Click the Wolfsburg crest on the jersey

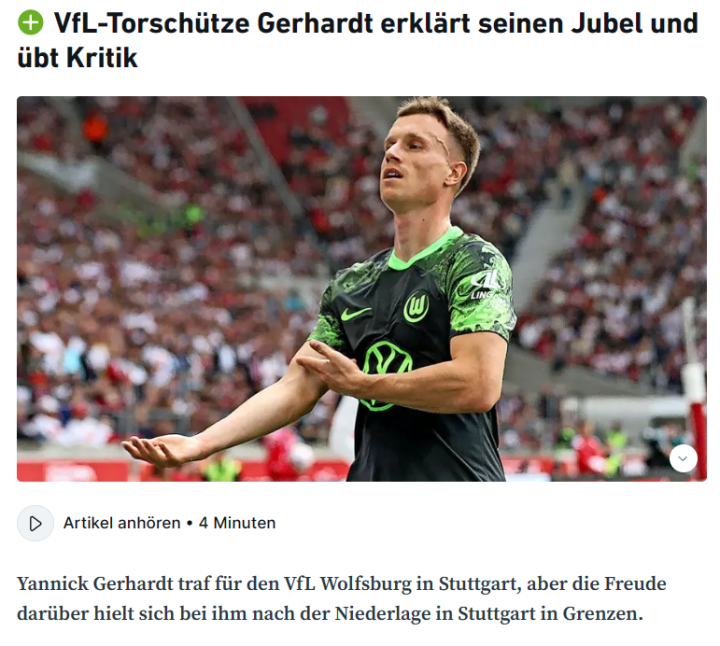pyautogui.click(x=416, y=306)
